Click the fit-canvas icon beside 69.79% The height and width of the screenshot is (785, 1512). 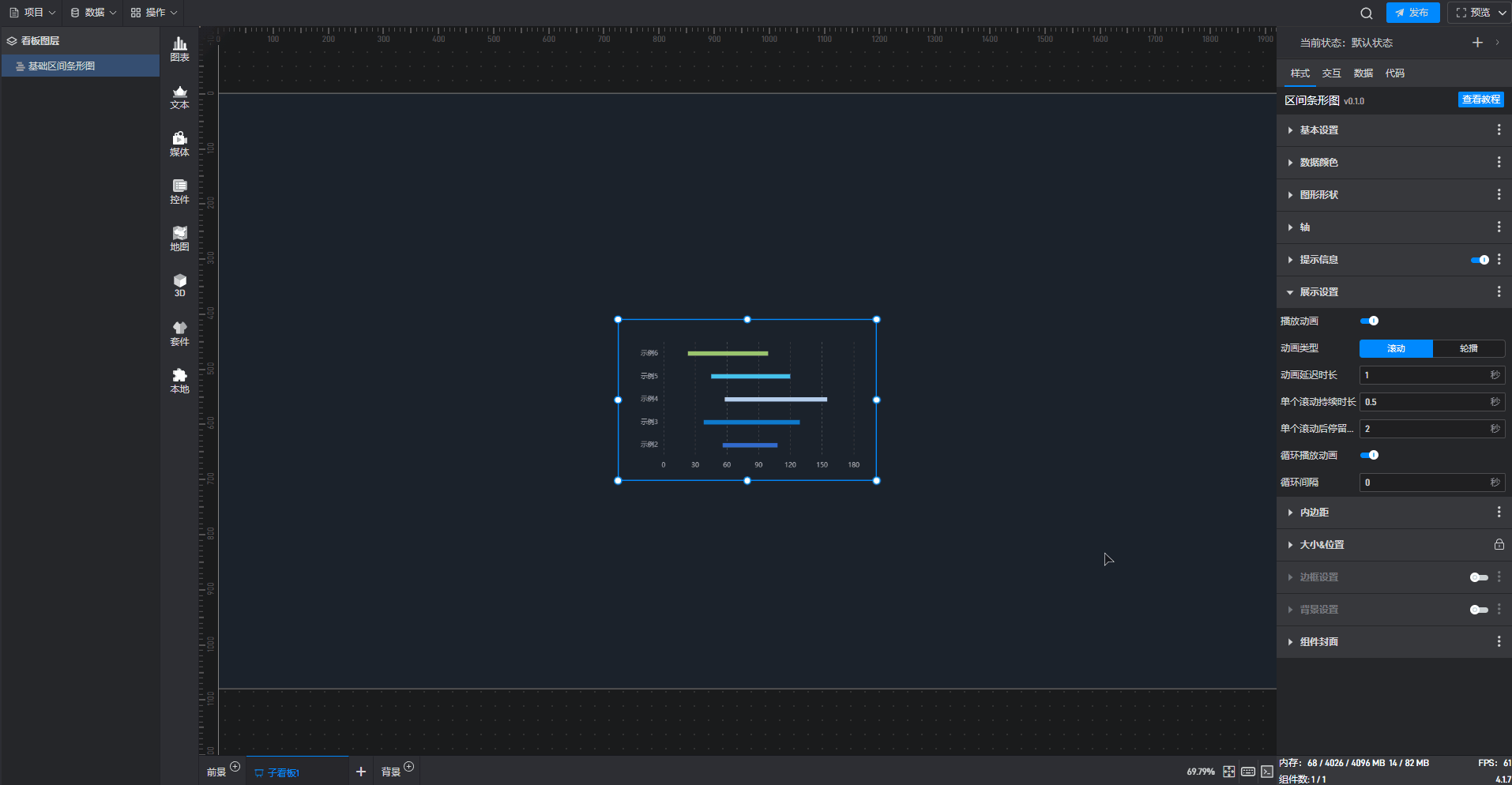pos(1229,772)
